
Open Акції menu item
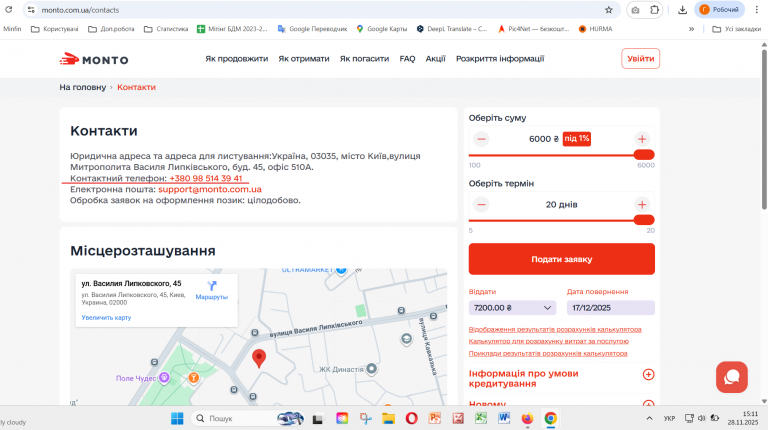(x=435, y=59)
